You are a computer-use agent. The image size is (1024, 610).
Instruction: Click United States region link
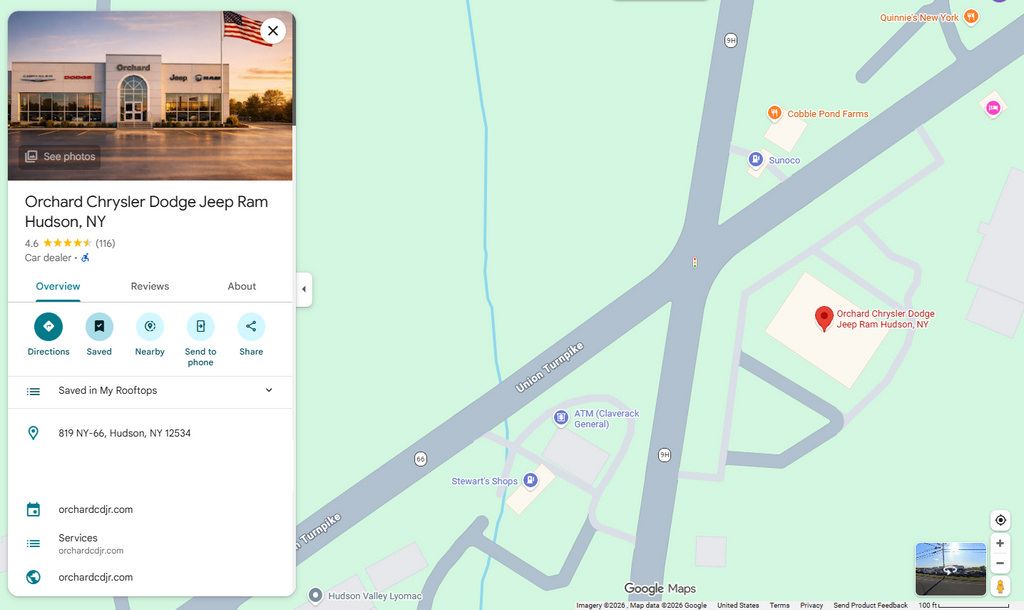(x=738, y=605)
